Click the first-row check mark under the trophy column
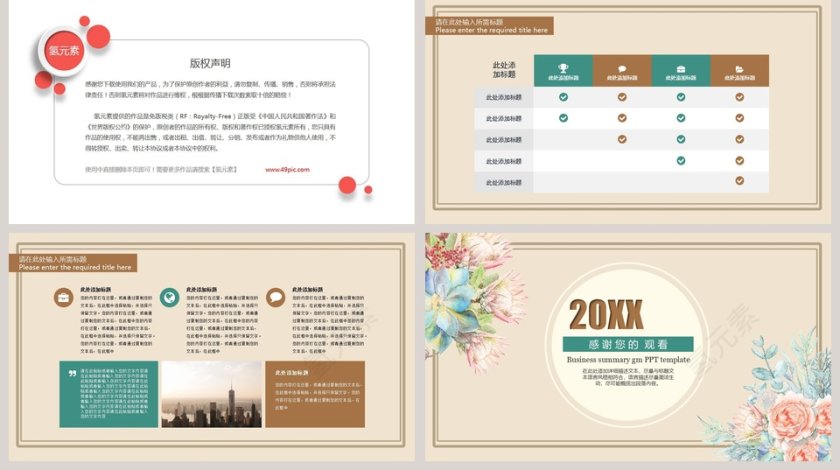The width and height of the screenshot is (840, 470). coord(563,97)
